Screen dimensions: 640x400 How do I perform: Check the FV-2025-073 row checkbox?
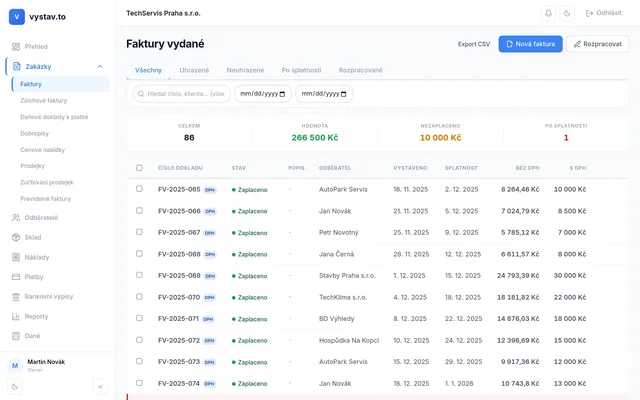coord(139,361)
